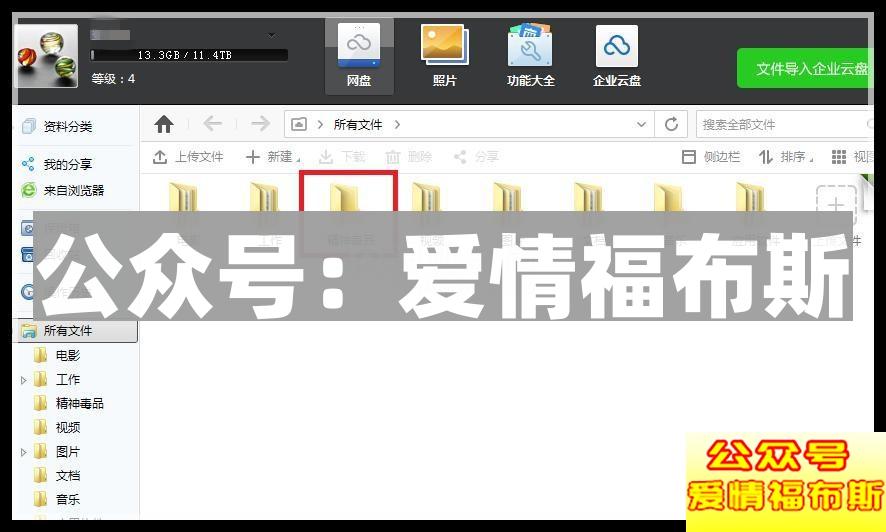Select the 工作 folder in tree
This screenshot has width=886, height=532.
point(68,380)
